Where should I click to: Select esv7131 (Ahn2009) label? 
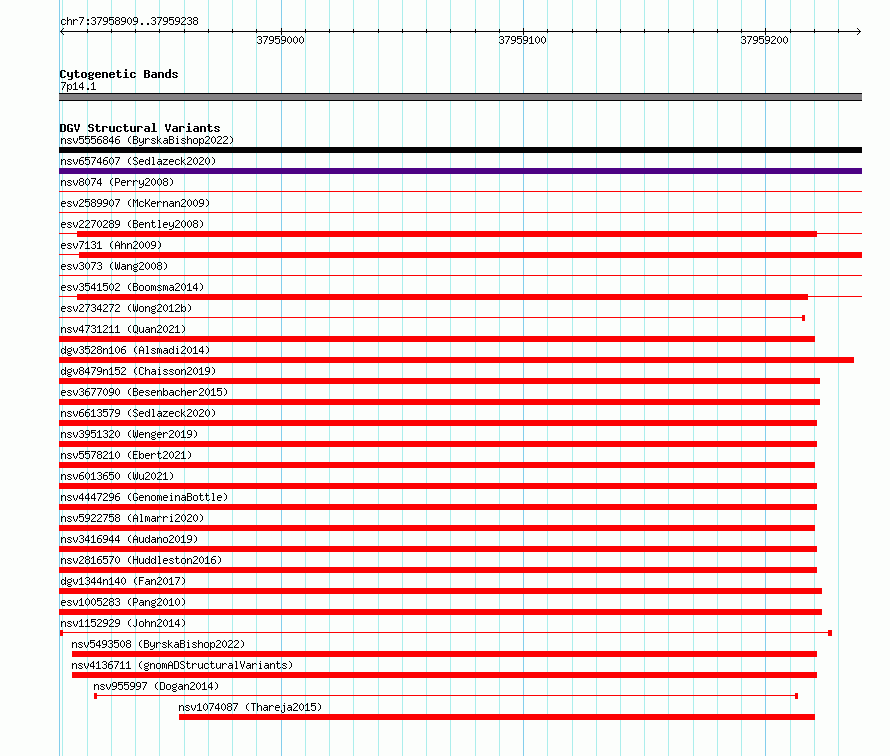(x=111, y=245)
